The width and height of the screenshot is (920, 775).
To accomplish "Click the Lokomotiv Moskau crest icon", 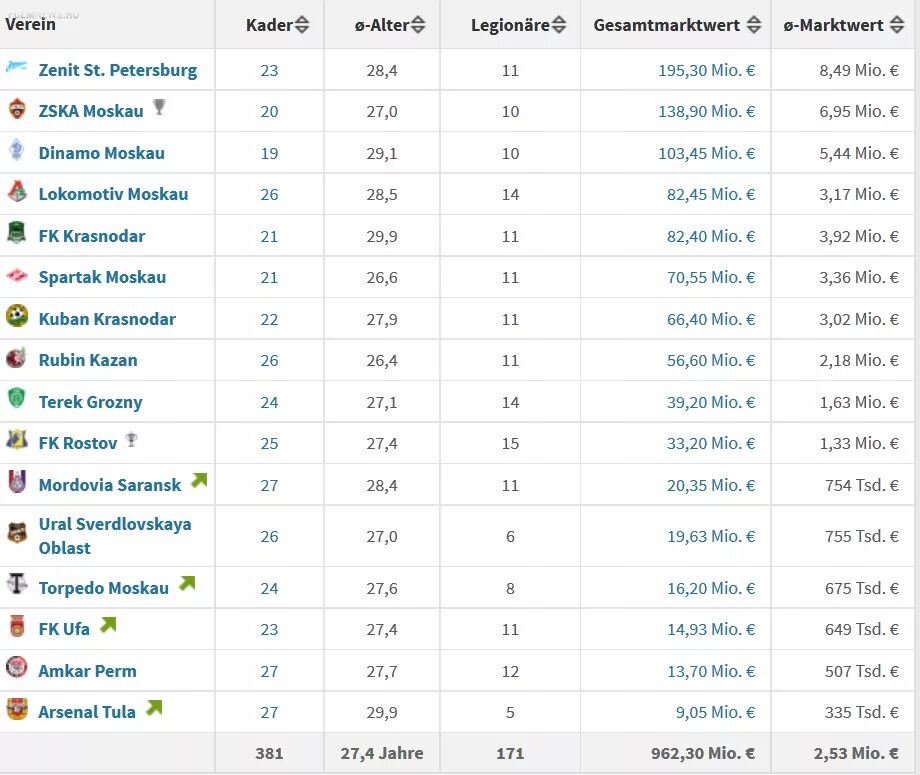I will 17,193.
